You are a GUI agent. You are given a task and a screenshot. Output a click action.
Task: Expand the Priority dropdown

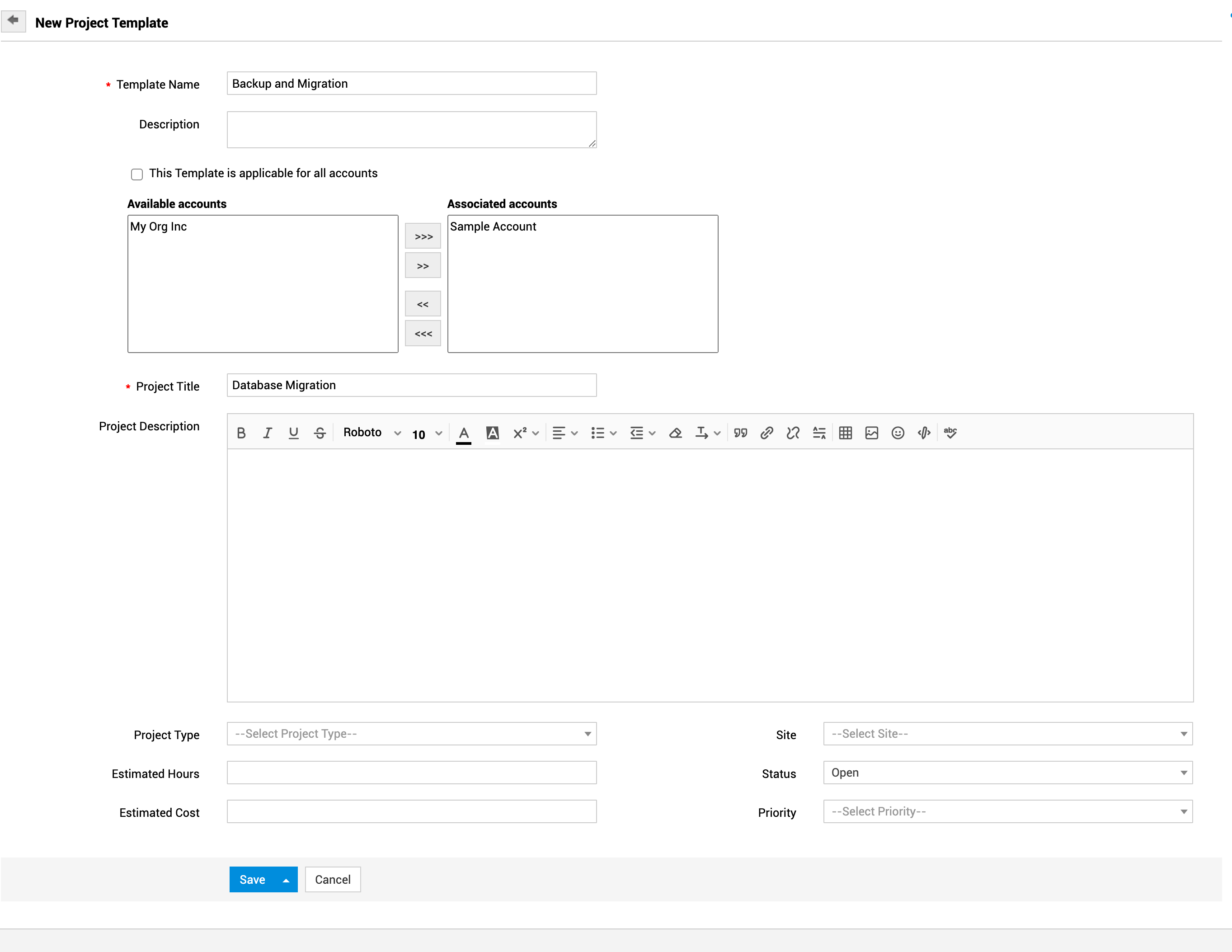point(1007,811)
